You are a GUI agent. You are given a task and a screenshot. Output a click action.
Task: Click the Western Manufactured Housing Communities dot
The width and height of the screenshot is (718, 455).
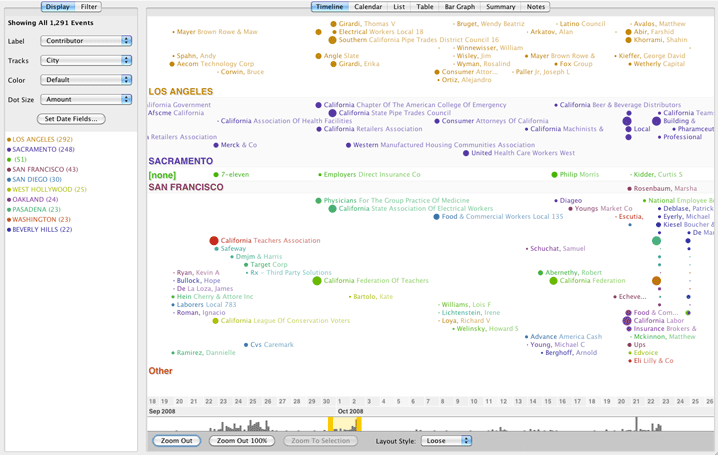[348, 145]
